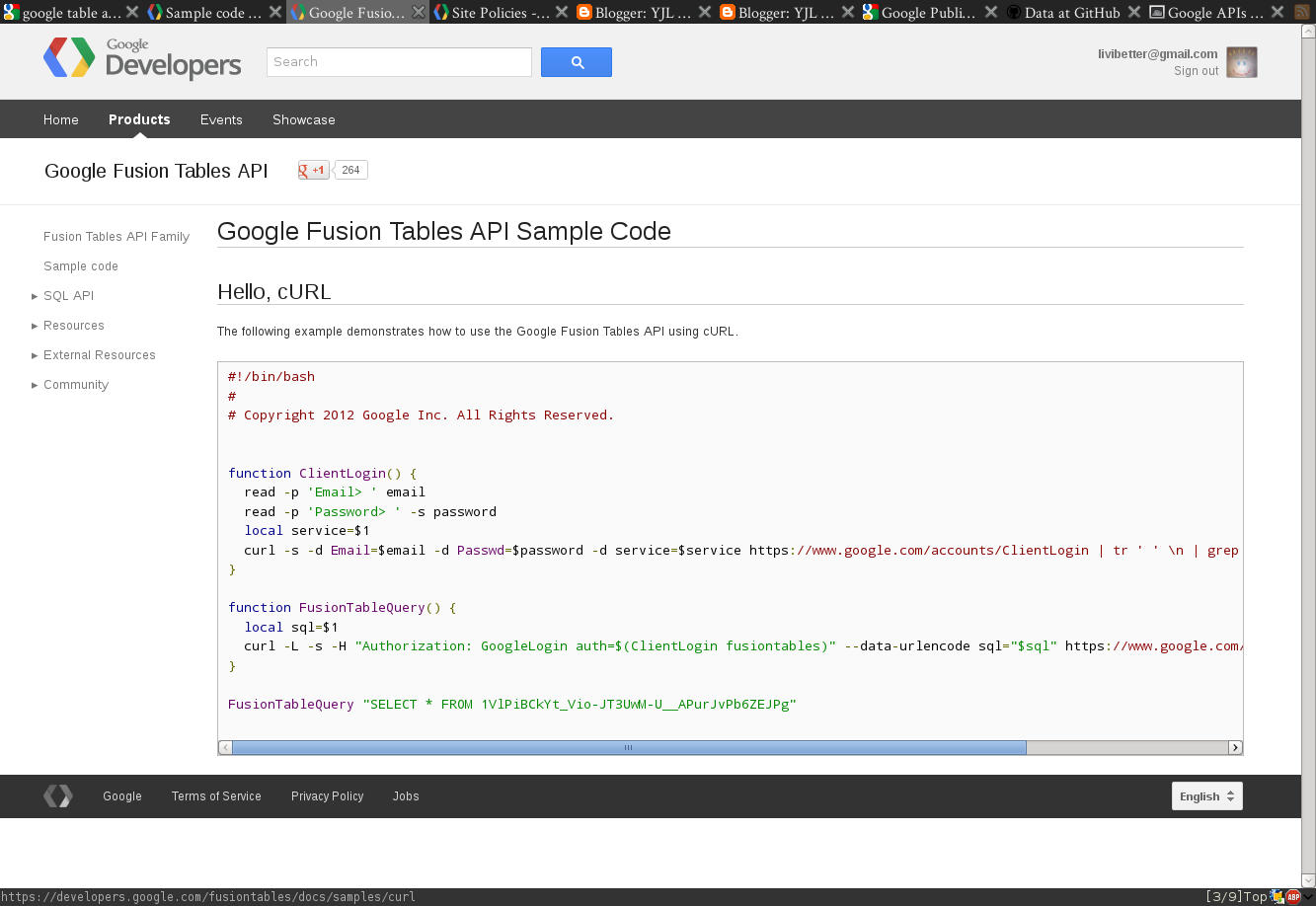Open the Terms of Service link

click(216, 796)
